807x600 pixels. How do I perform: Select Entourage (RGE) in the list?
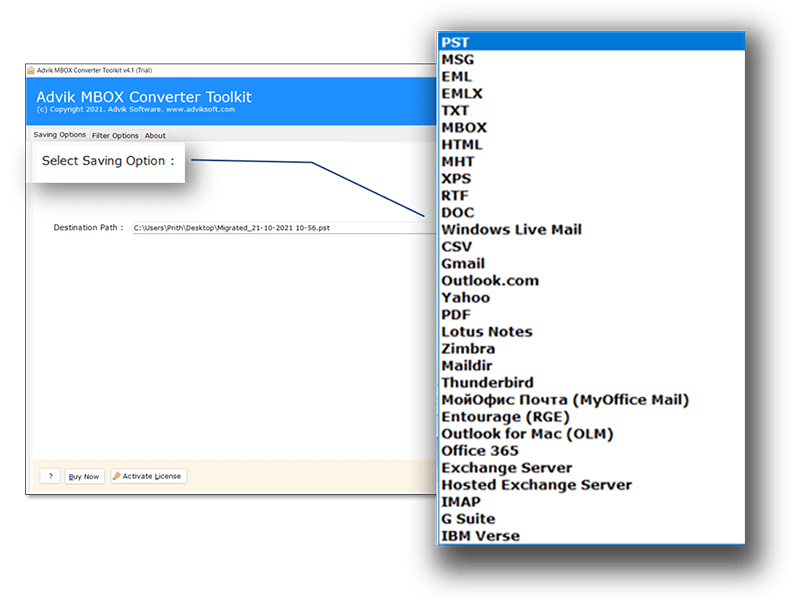pos(592,416)
